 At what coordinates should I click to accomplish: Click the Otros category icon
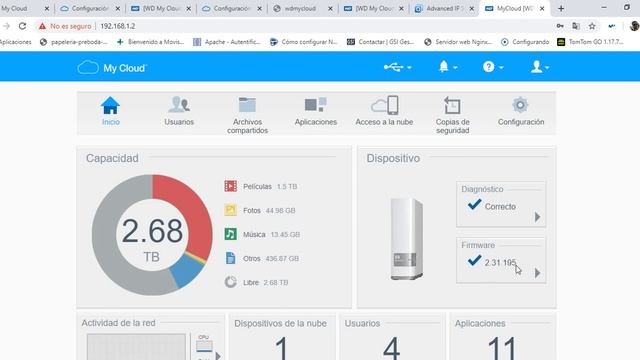pyautogui.click(x=230, y=258)
